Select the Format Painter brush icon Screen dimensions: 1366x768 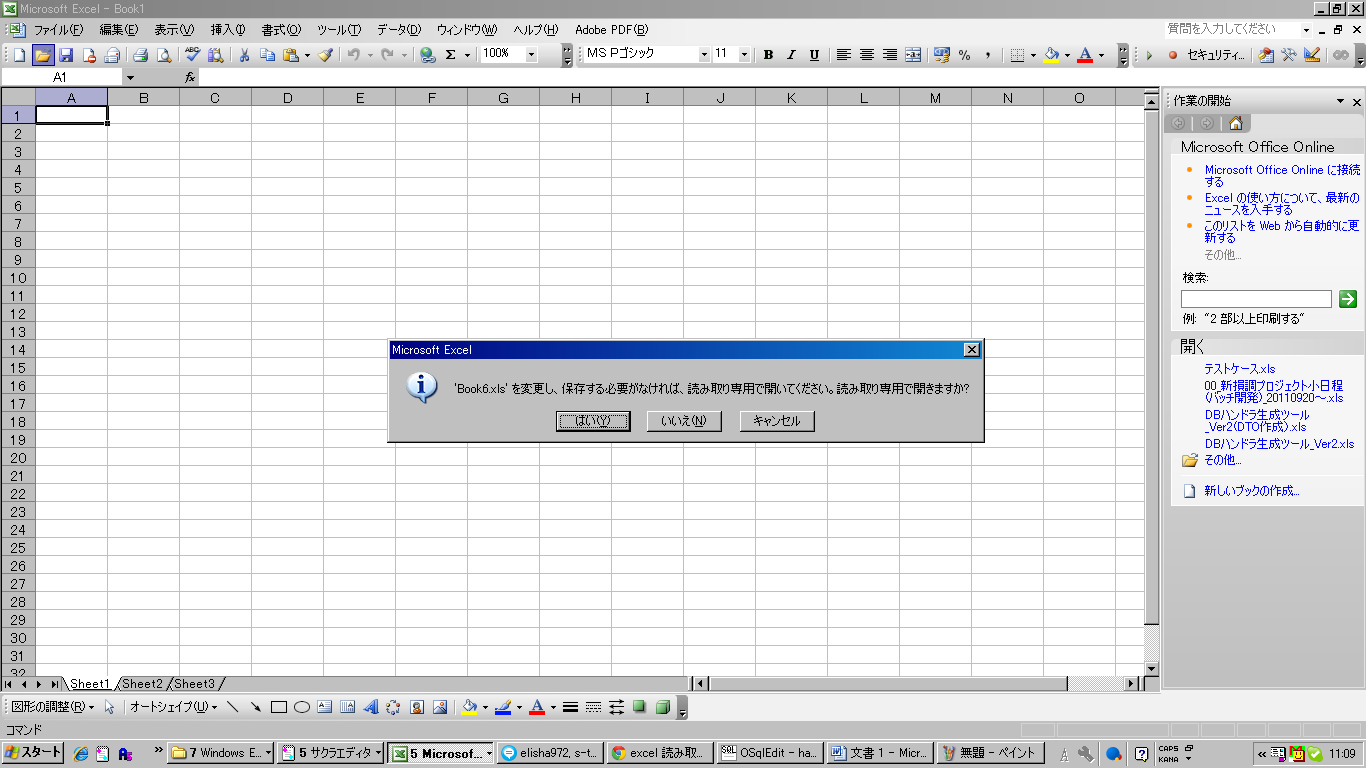pos(326,55)
